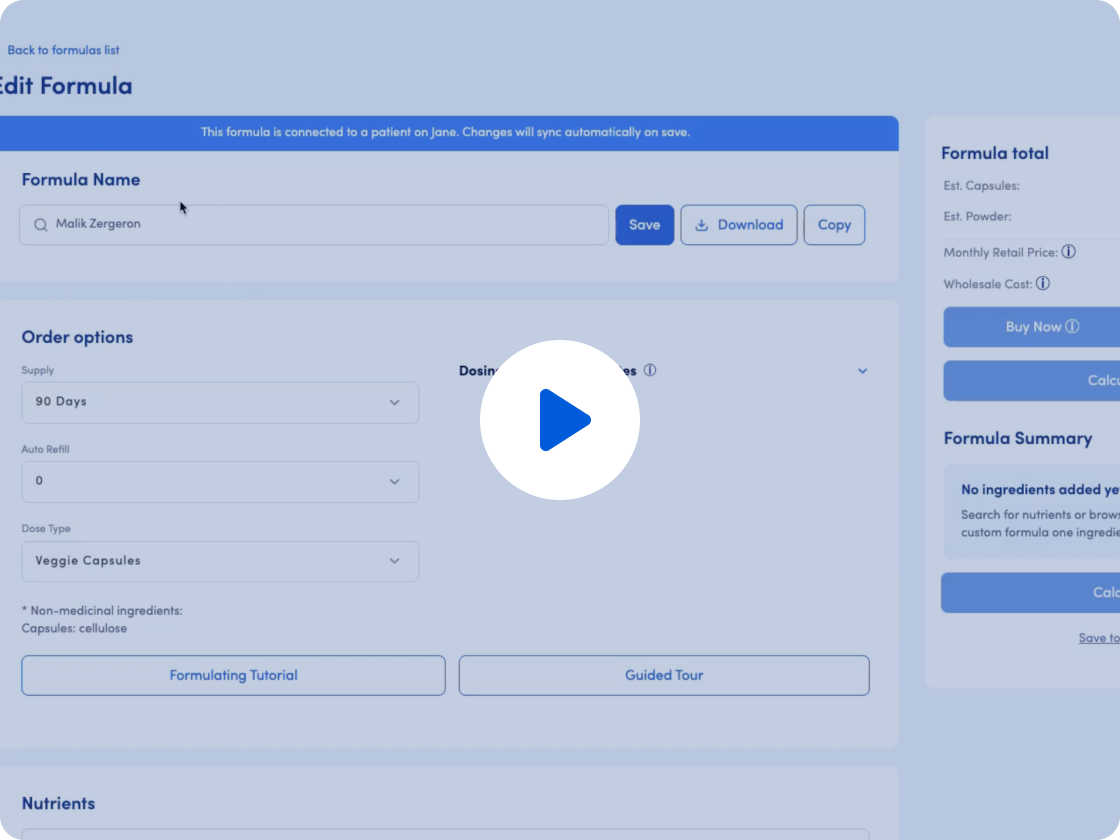Viewport: 1120px width, 840px height.
Task: Copy the formula
Action: click(x=834, y=225)
